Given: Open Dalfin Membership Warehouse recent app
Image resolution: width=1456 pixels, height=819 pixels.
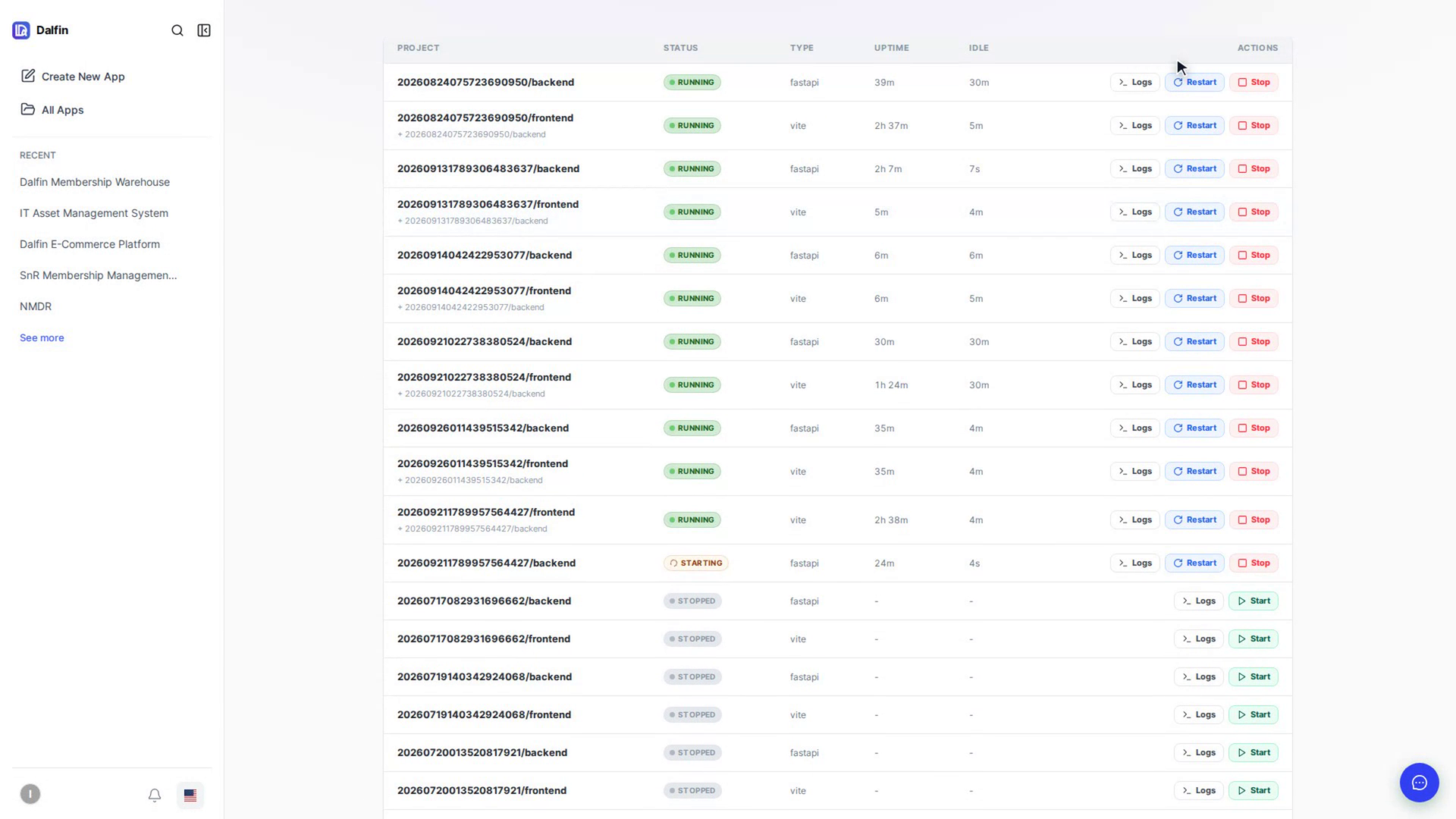Looking at the screenshot, I should [95, 182].
